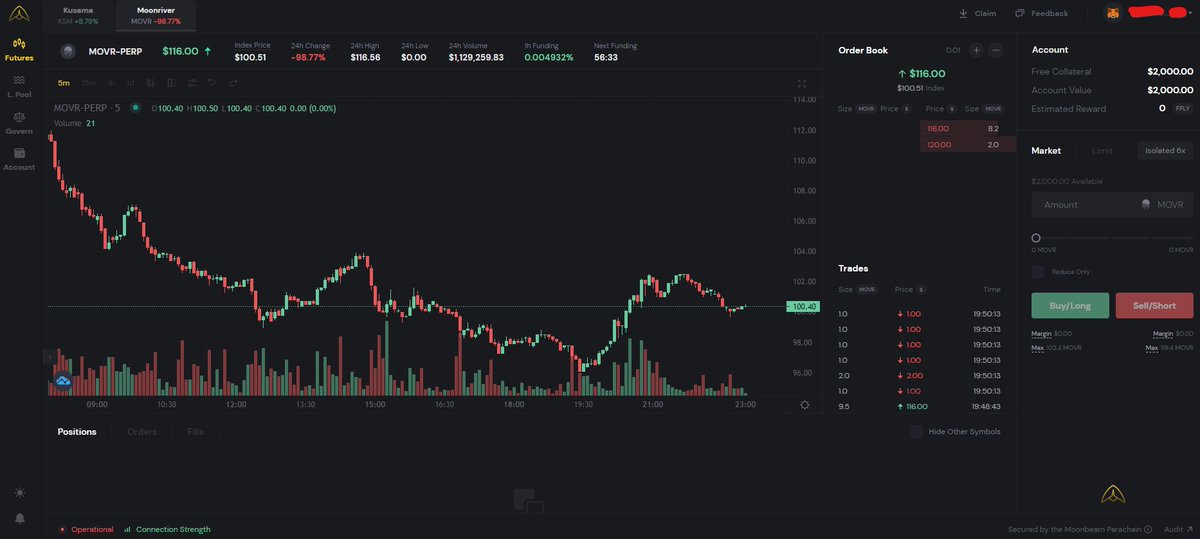1200x539 pixels.
Task: Increase order book grouping with plus
Action: pyautogui.click(x=976, y=50)
